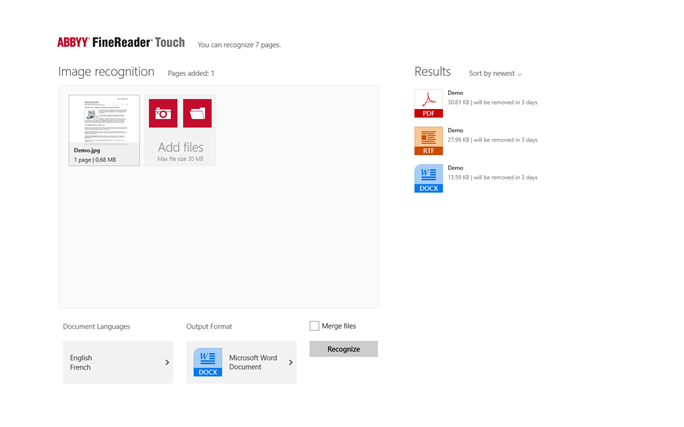
Task: Click the camera capture icon
Action: (163, 113)
